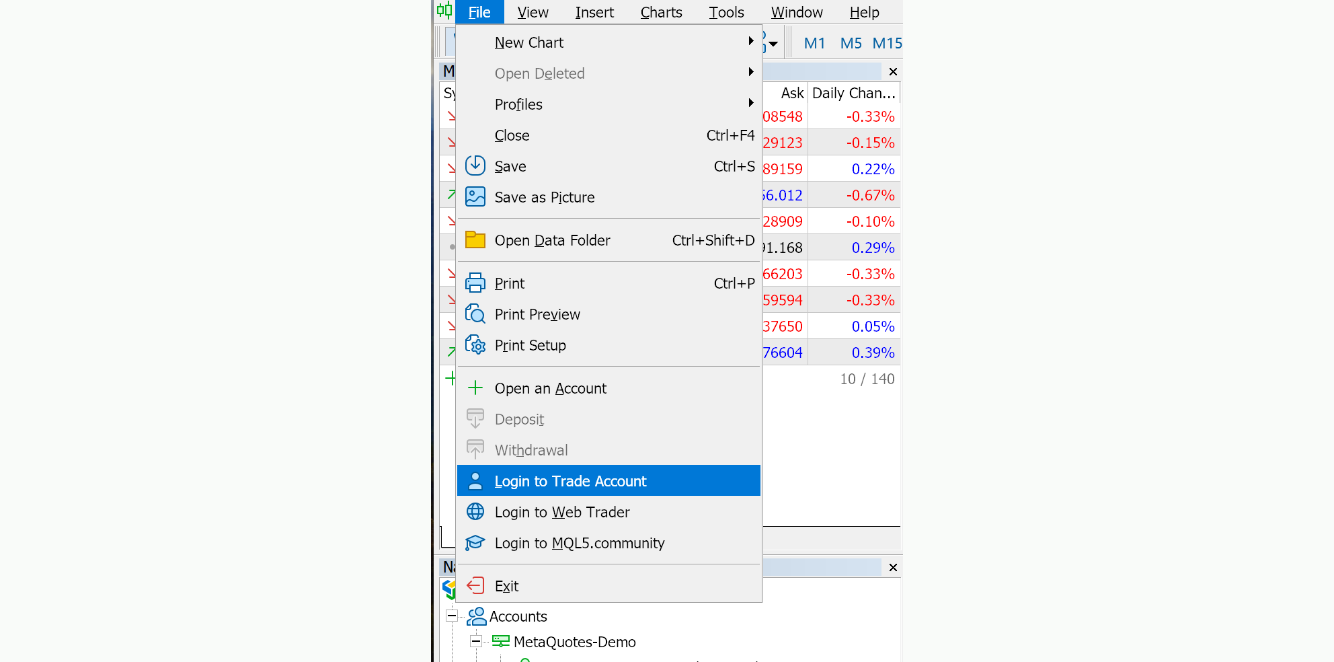Click the 10 / 140 symbol count
This screenshot has width=1334, height=662.
(x=867, y=379)
